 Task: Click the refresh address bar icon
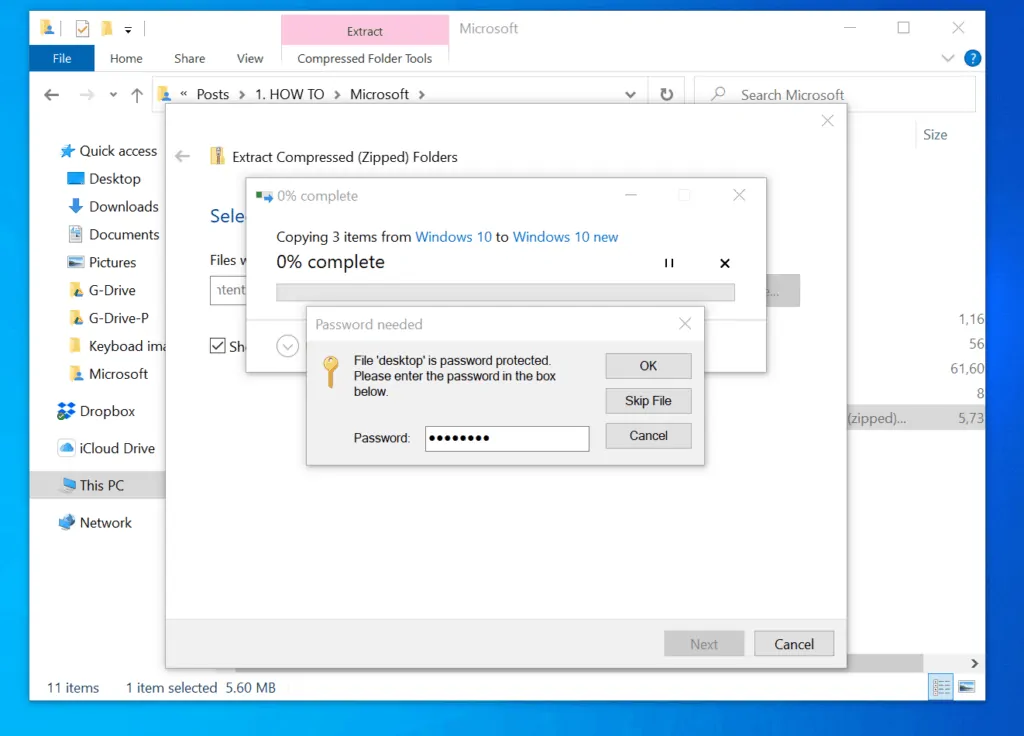coord(666,95)
